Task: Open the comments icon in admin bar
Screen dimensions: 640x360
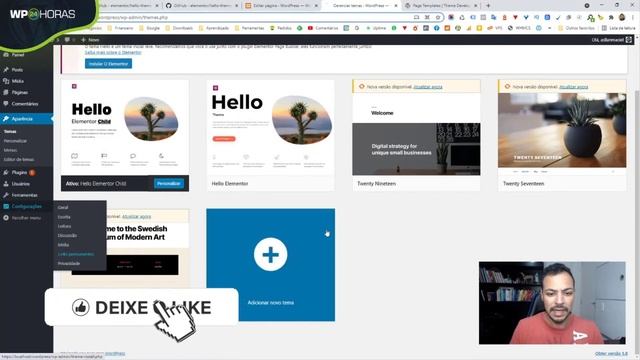Action: click(x=67, y=40)
